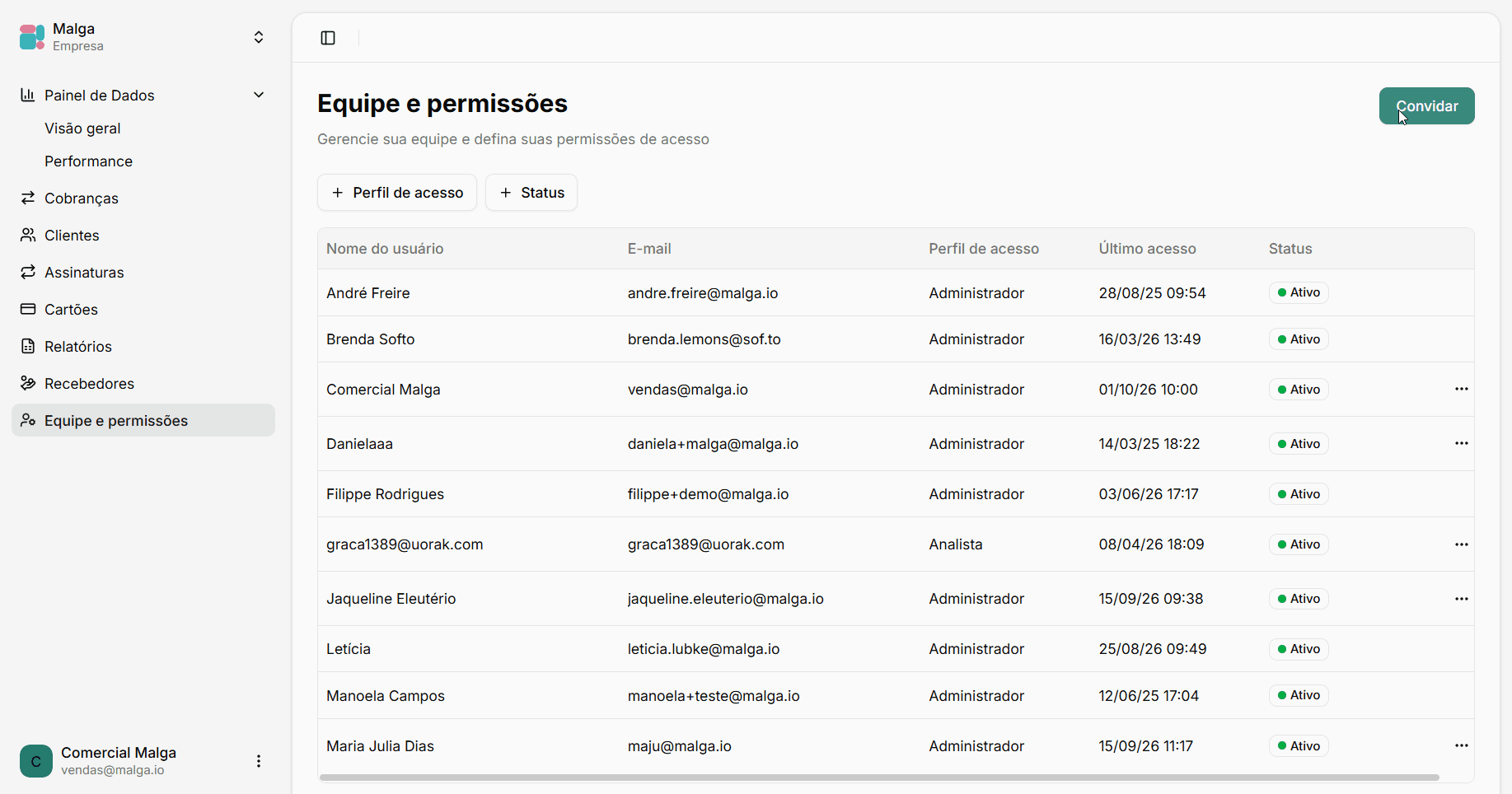Click the Último acesso column header
Screen dimensions: 1512x794
click(1147, 249)
